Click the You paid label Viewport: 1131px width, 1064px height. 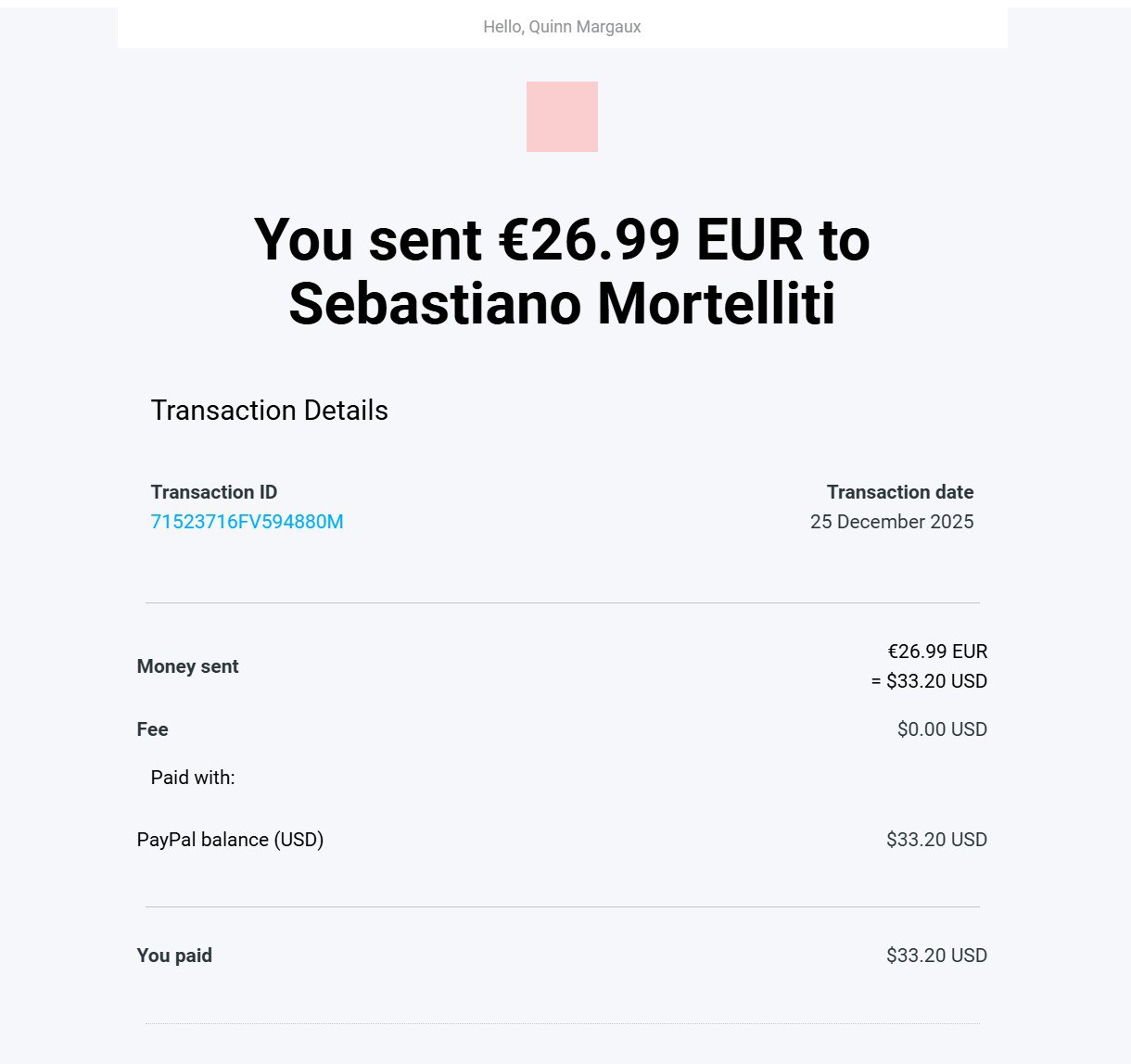click(x=174, y=956)
